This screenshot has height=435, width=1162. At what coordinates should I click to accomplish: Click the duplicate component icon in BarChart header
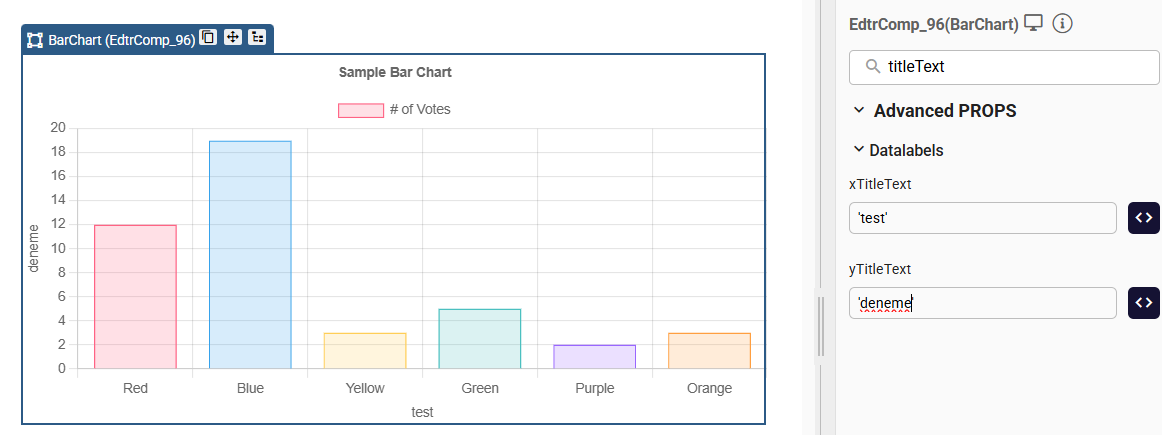[208, 38]
